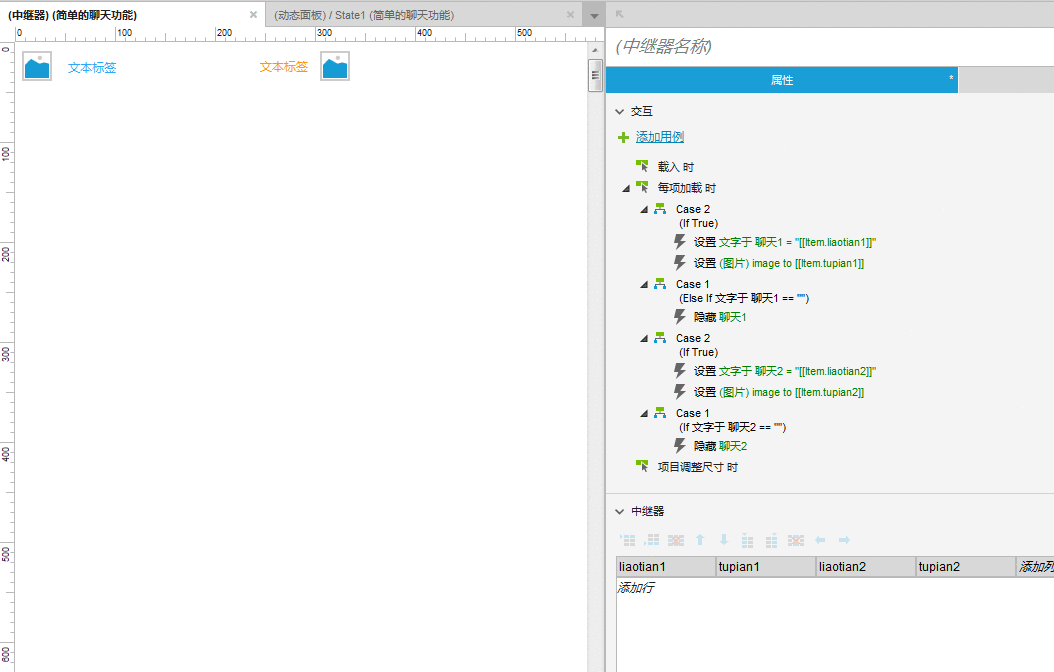Select right image widget on canvas
The width and height of the screenshot is (1054, 672).
tap(335, 67)
